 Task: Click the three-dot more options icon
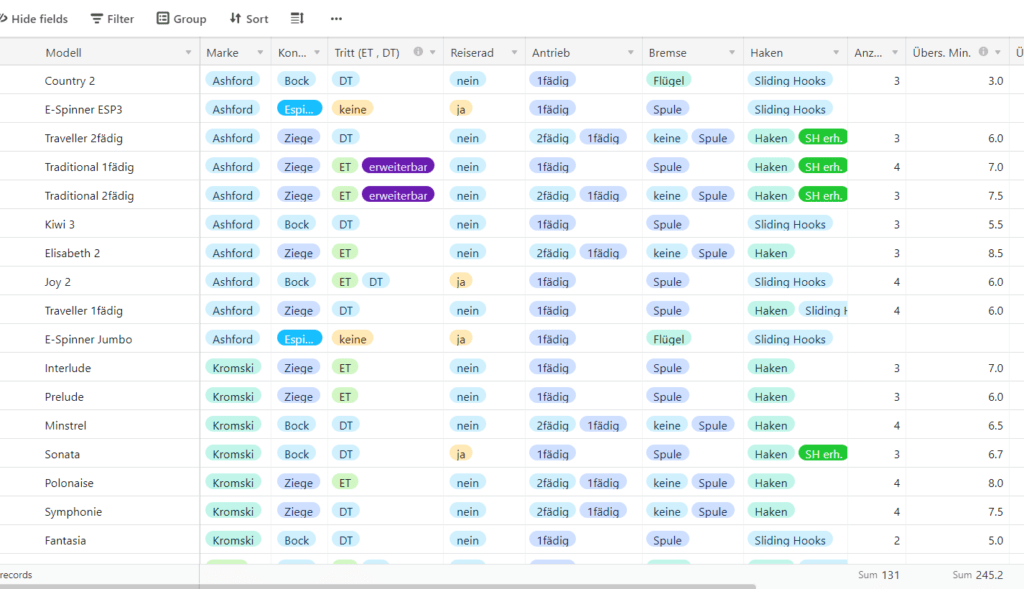pos(336,19)
